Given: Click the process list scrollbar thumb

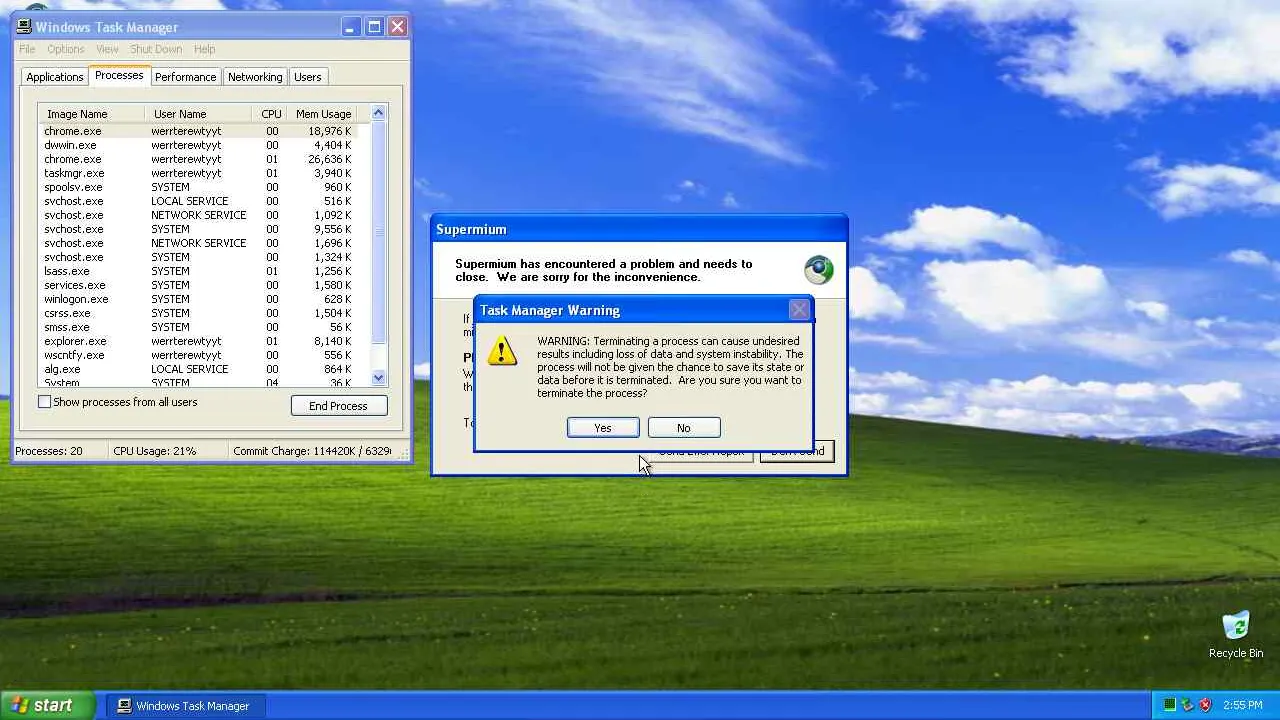Looking at the screenshot, I should pyautogui.click(x=378, y=232).
